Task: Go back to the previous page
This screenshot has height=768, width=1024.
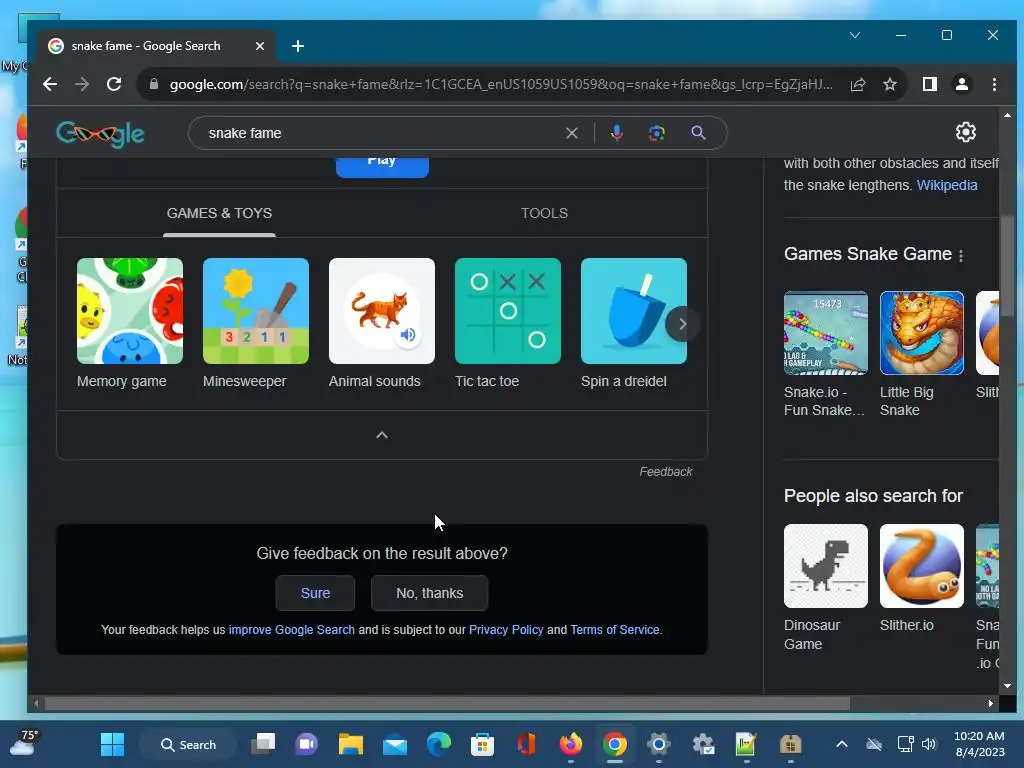Action: pyautogui.click(x=50, y=84)
